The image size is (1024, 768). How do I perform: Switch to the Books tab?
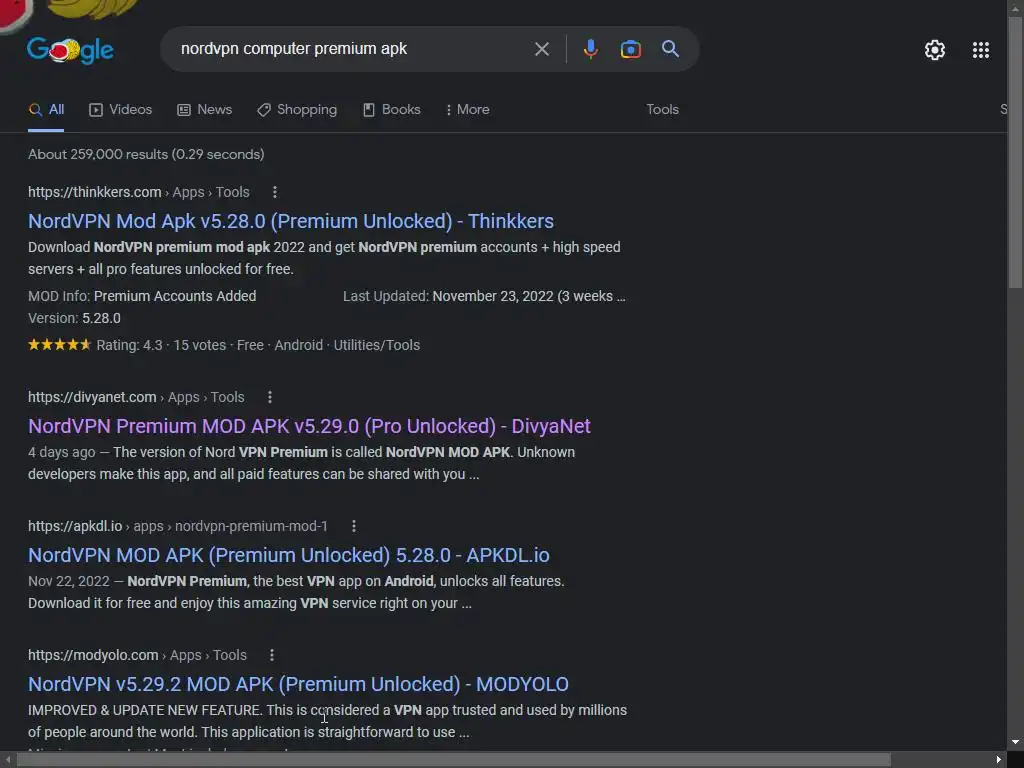click(391, 110)
